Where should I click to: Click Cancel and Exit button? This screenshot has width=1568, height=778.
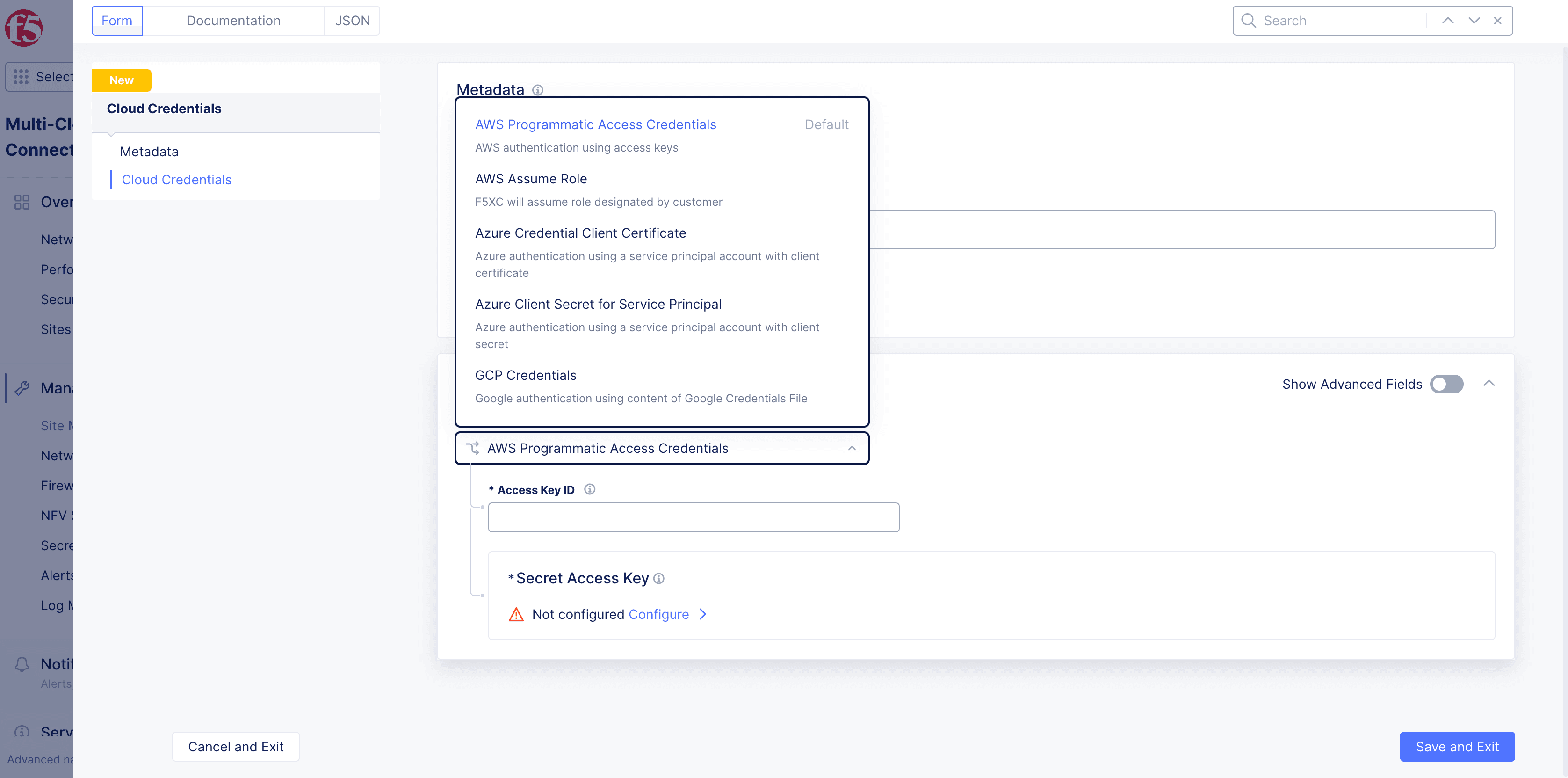coord(236,746)
